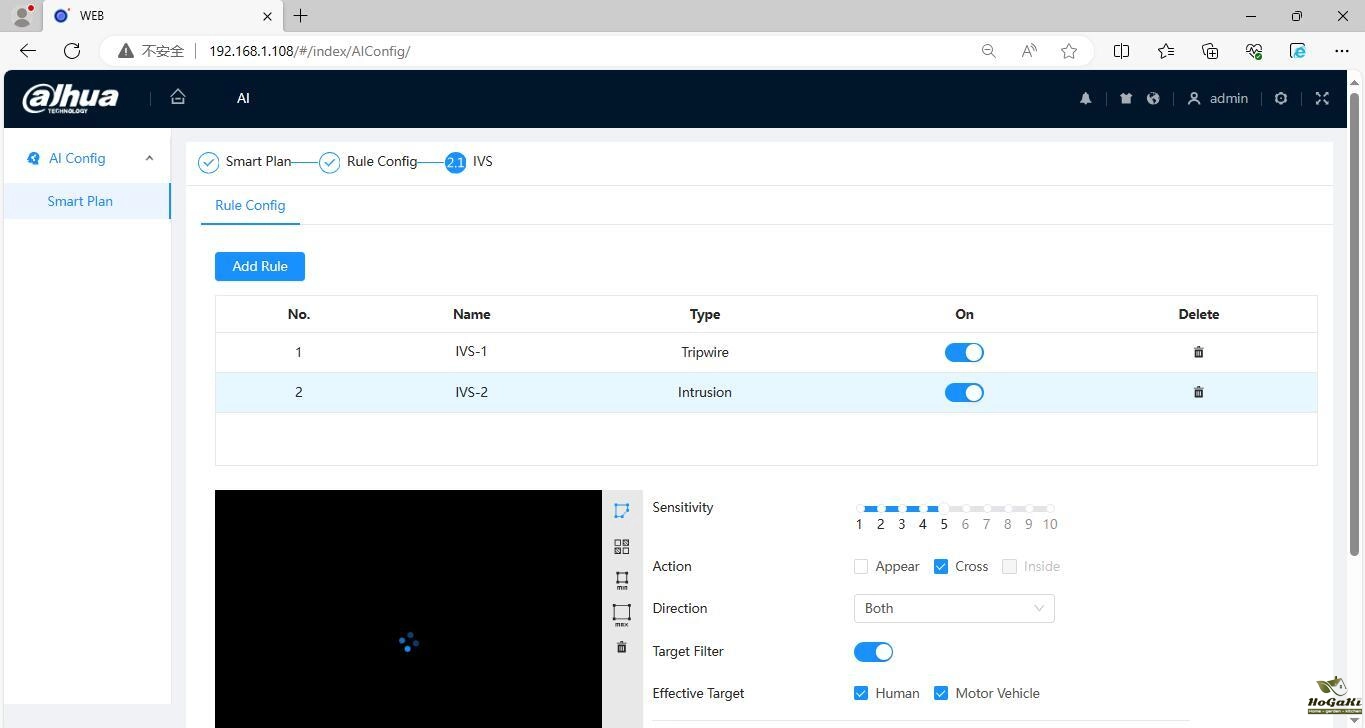
Task: Uncheck the Motor Vehicle target
Action: click(941, 693)
